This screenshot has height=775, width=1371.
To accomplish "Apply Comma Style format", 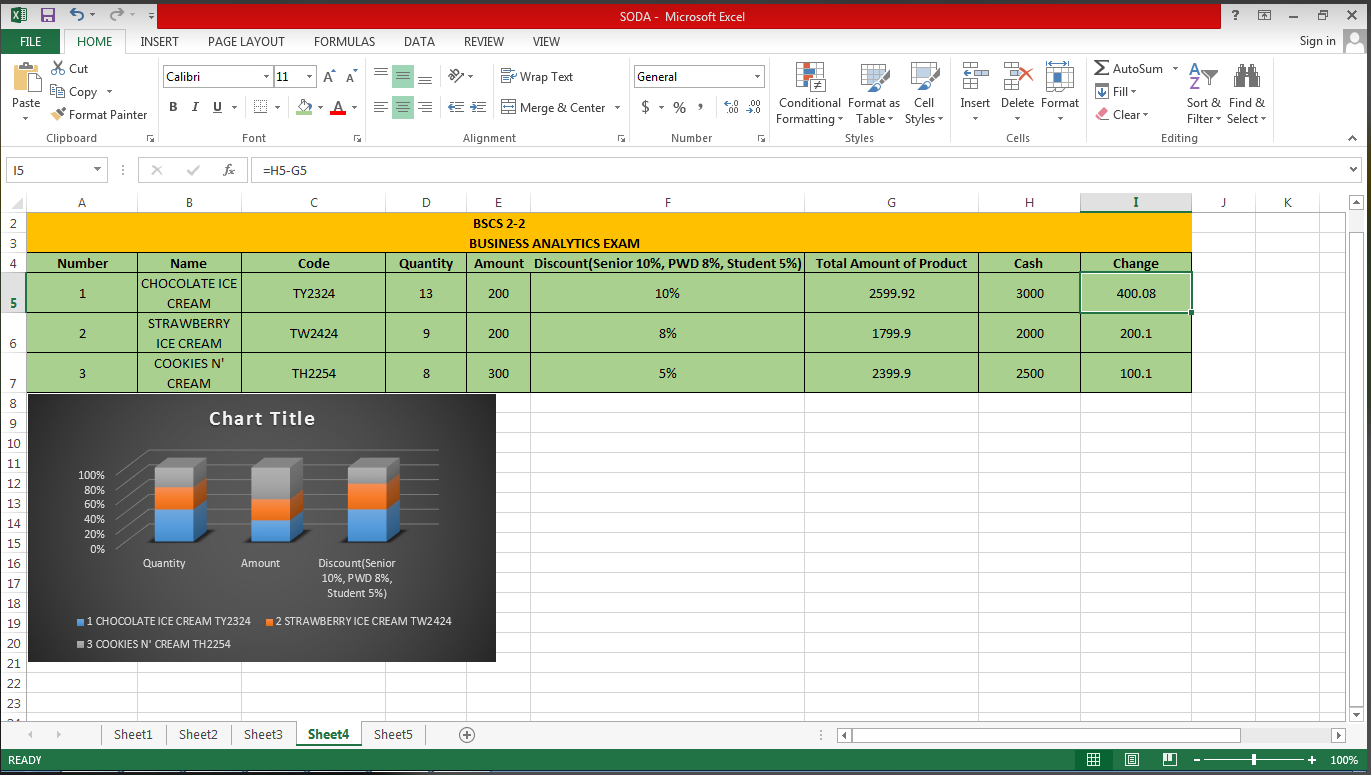I will click(x=700, y=107).
